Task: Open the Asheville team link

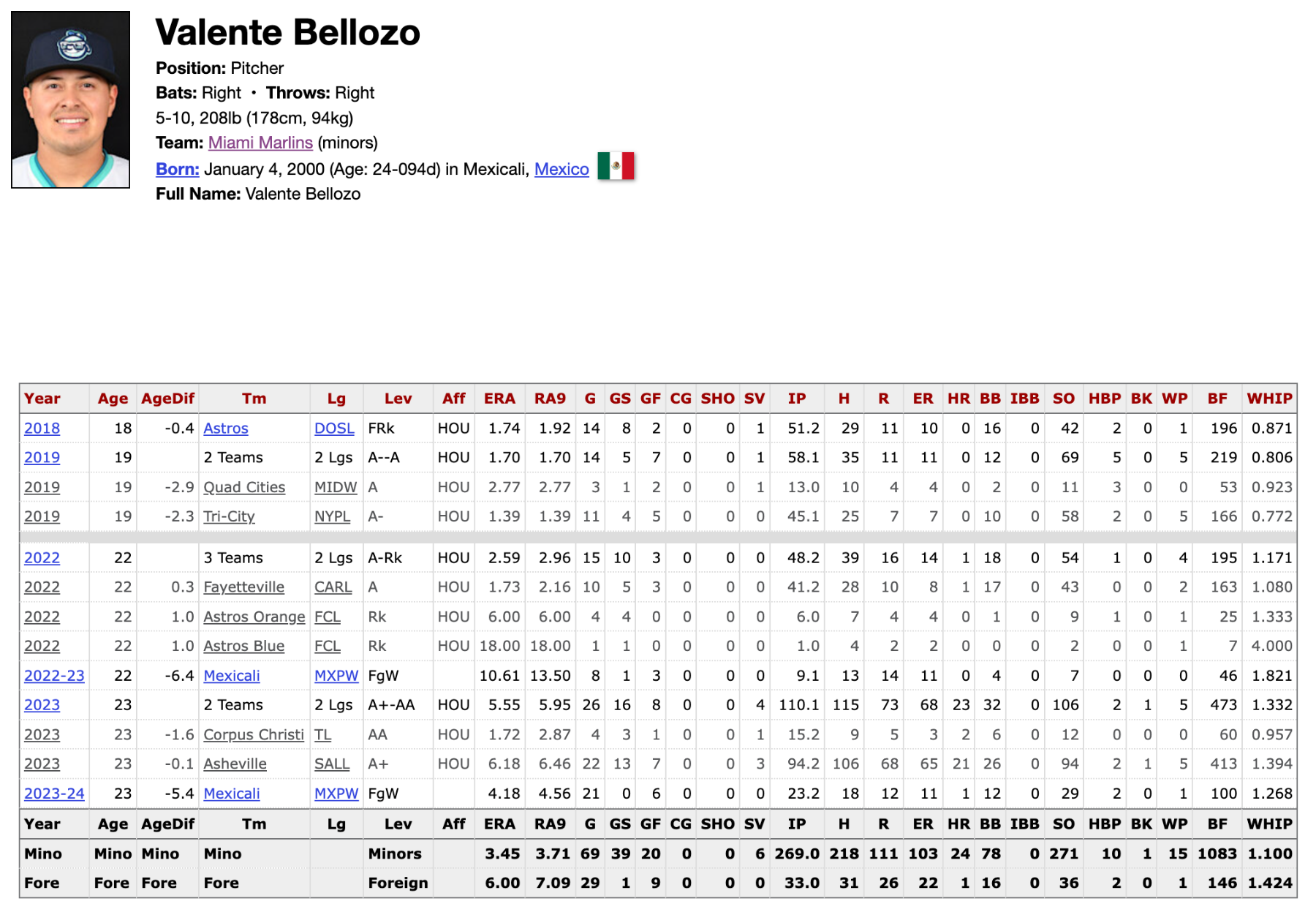Action: click(x=235, y=764)
